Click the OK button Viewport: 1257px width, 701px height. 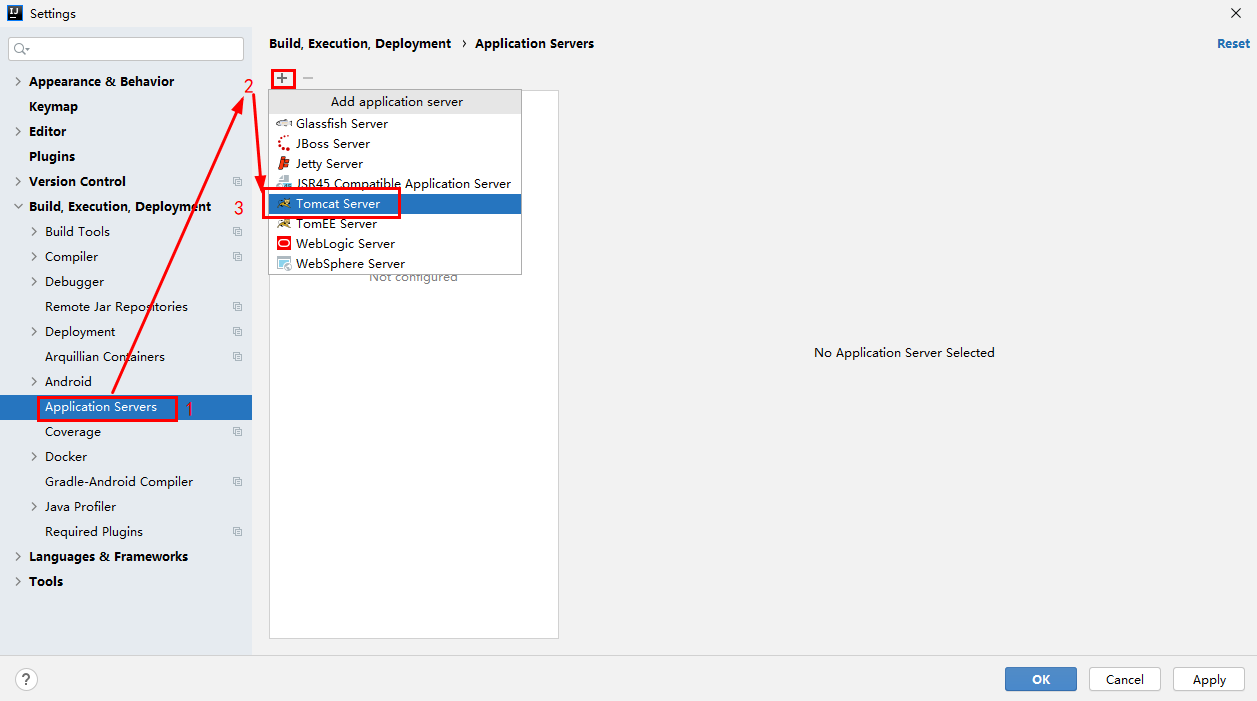pyautogui.click(x=1041, y=679)
